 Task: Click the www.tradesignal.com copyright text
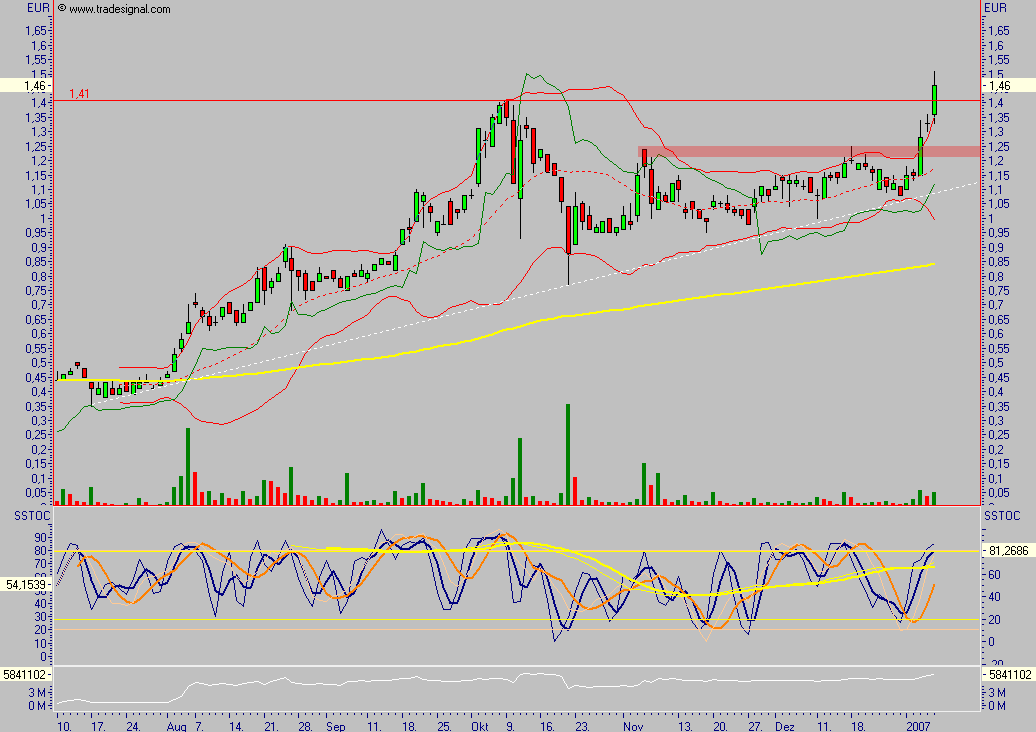point(114,9)
